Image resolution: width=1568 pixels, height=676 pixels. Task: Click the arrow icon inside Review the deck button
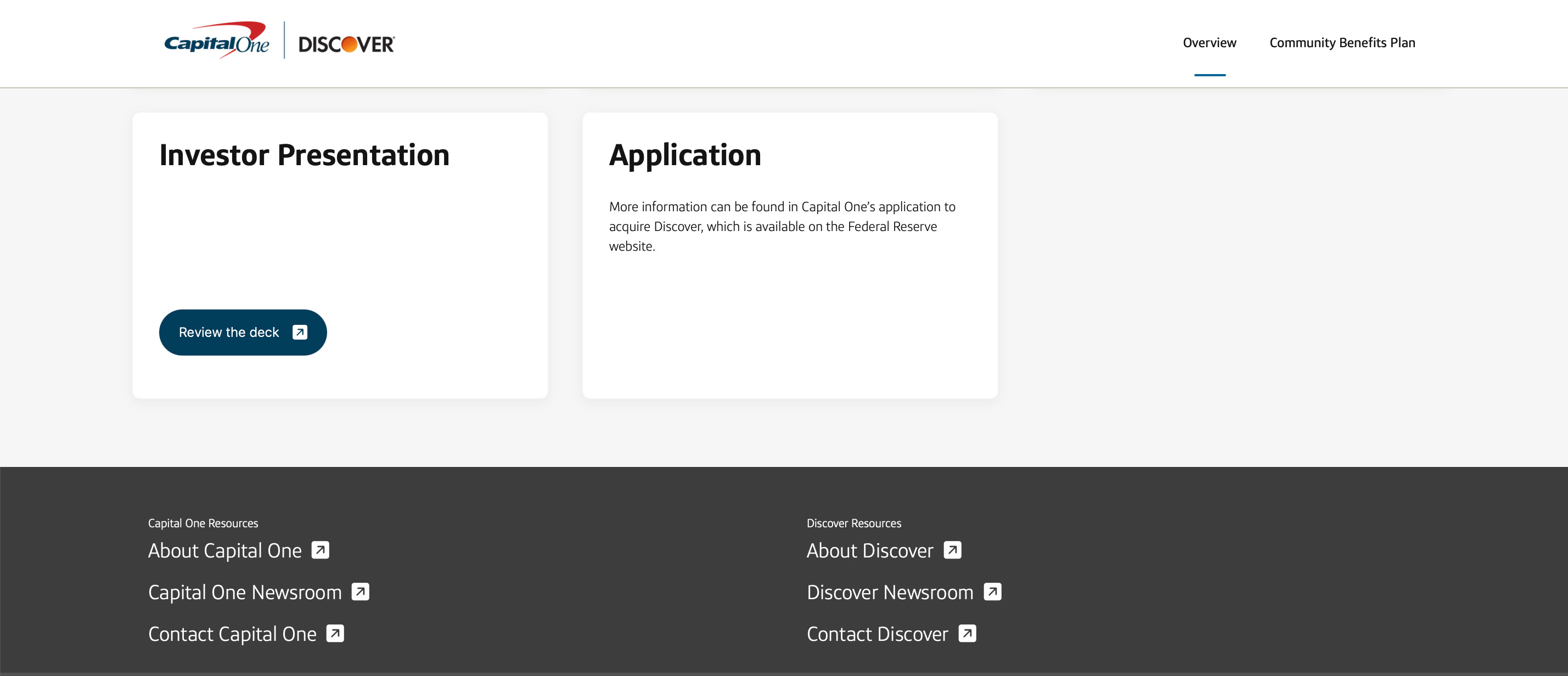pos(299,332)
